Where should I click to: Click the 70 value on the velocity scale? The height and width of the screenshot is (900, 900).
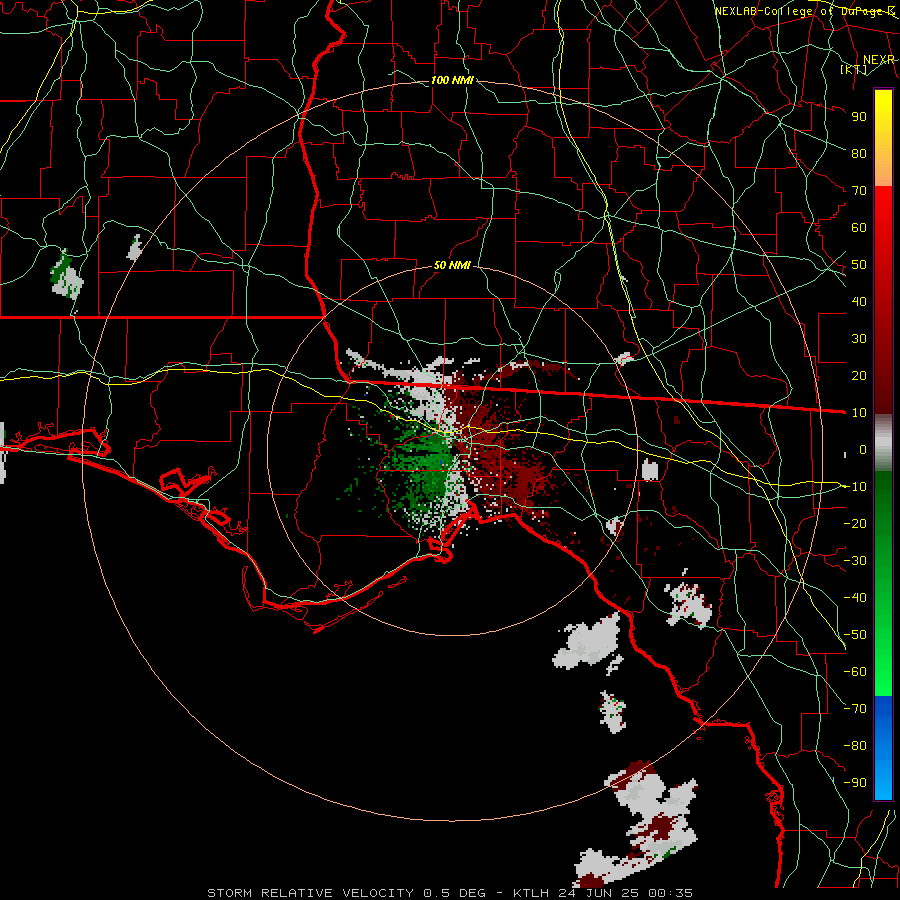point(859,191)
